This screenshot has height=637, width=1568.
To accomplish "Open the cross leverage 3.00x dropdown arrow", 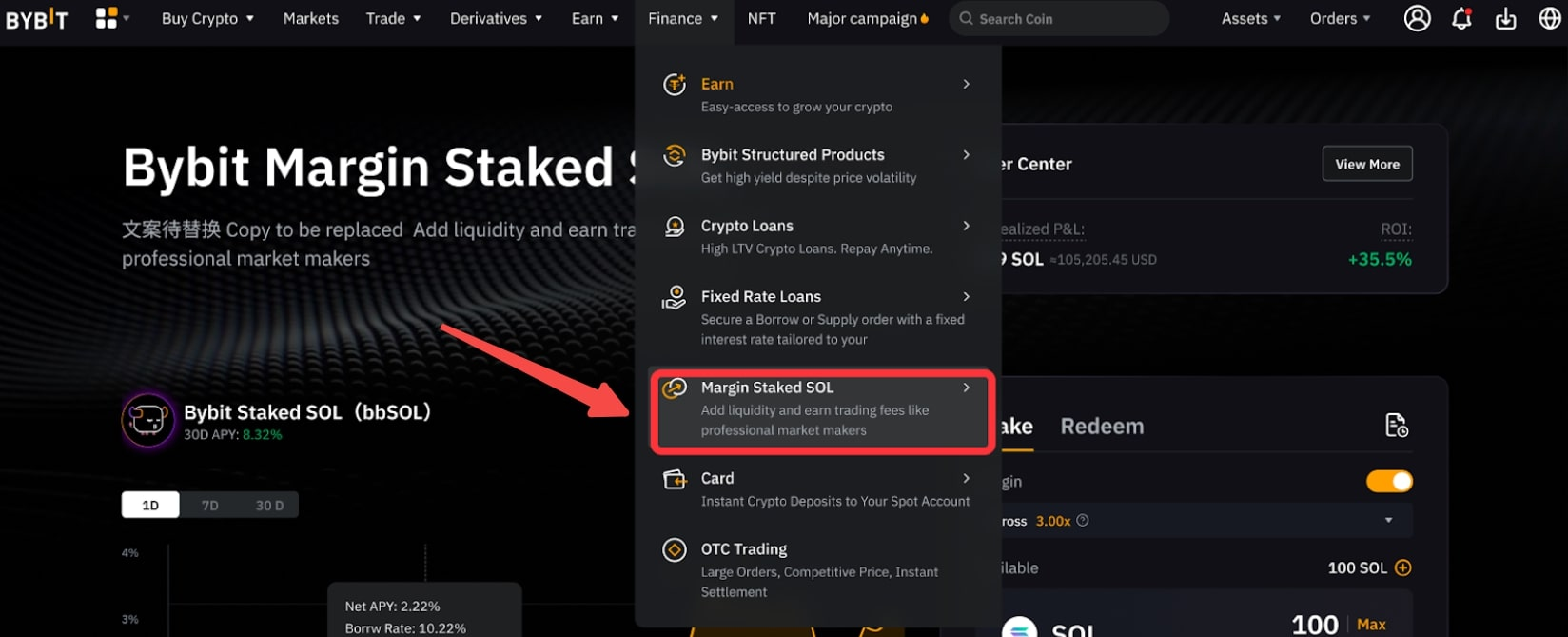I will pos(1388,521).
